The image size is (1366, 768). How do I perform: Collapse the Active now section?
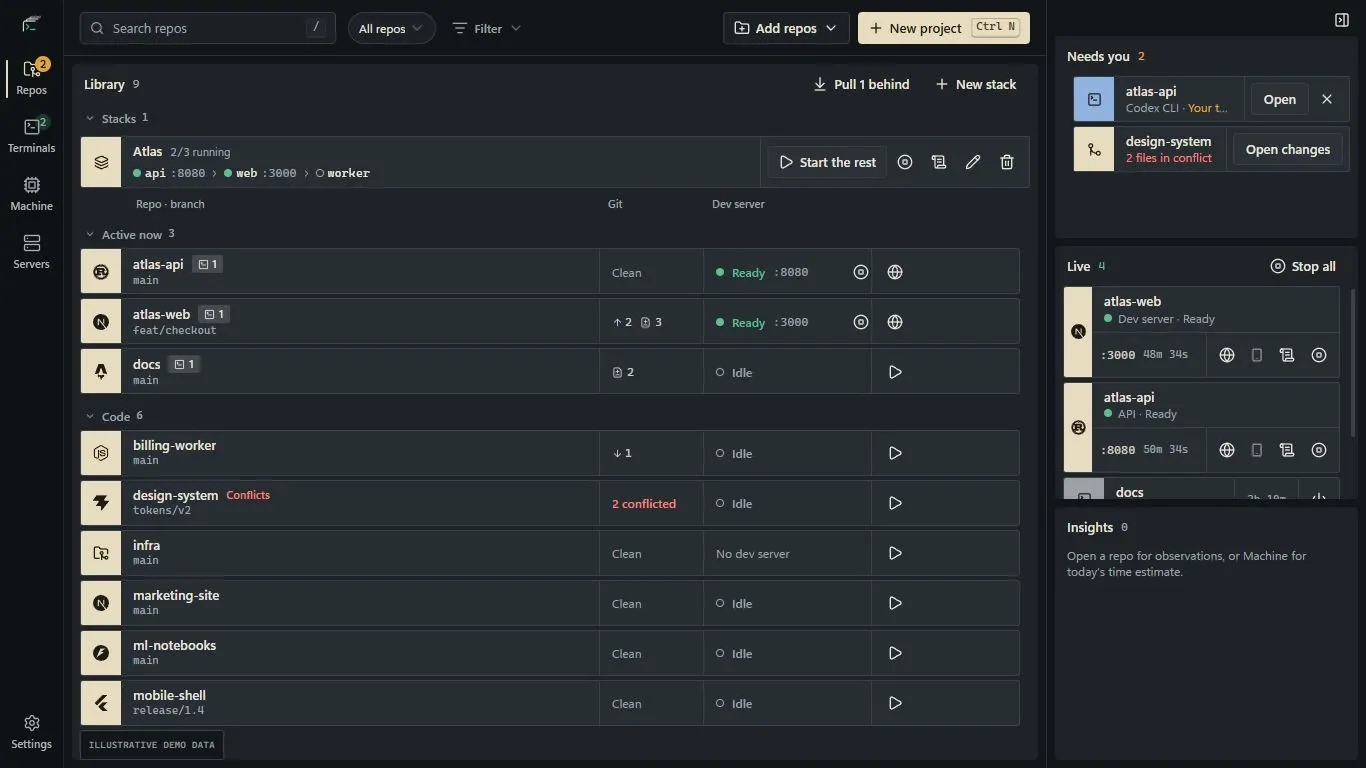pos(90,235)
